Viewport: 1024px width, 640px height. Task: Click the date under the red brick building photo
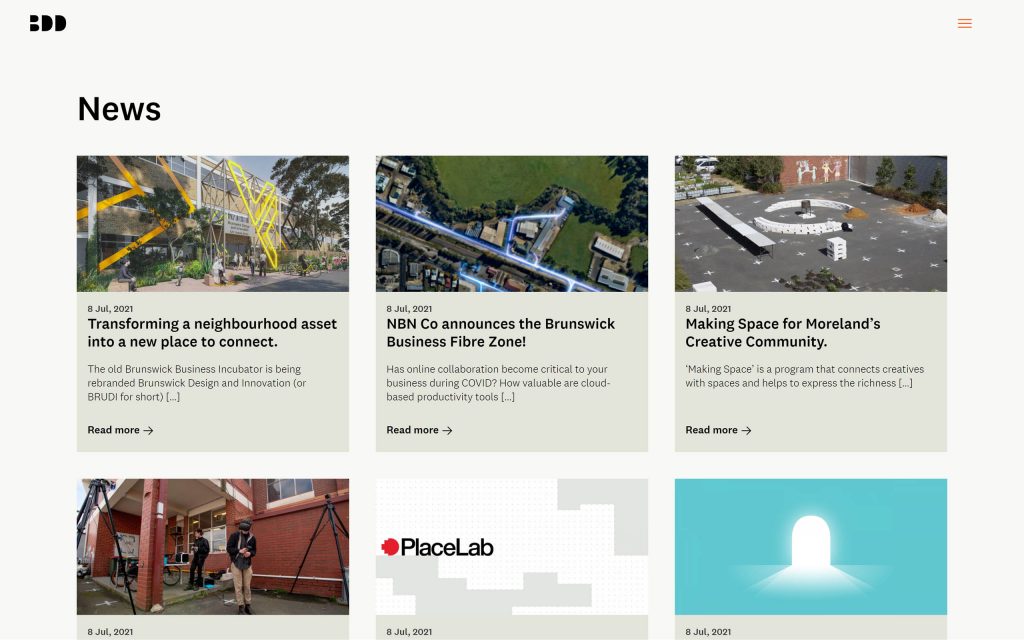tap(110, 632)
